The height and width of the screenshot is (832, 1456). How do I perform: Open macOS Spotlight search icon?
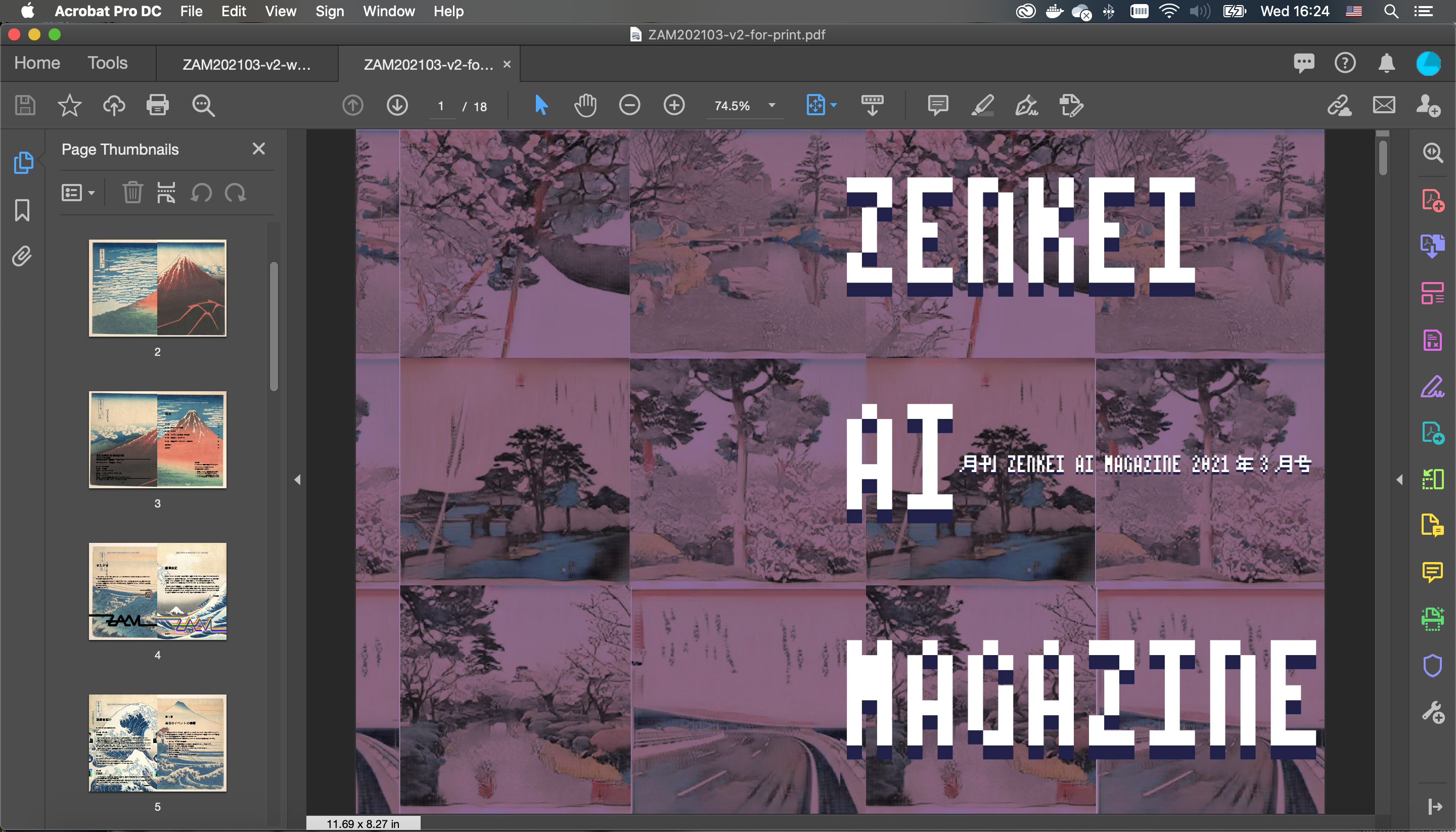pyautogui.click(x=1391, y=12)
